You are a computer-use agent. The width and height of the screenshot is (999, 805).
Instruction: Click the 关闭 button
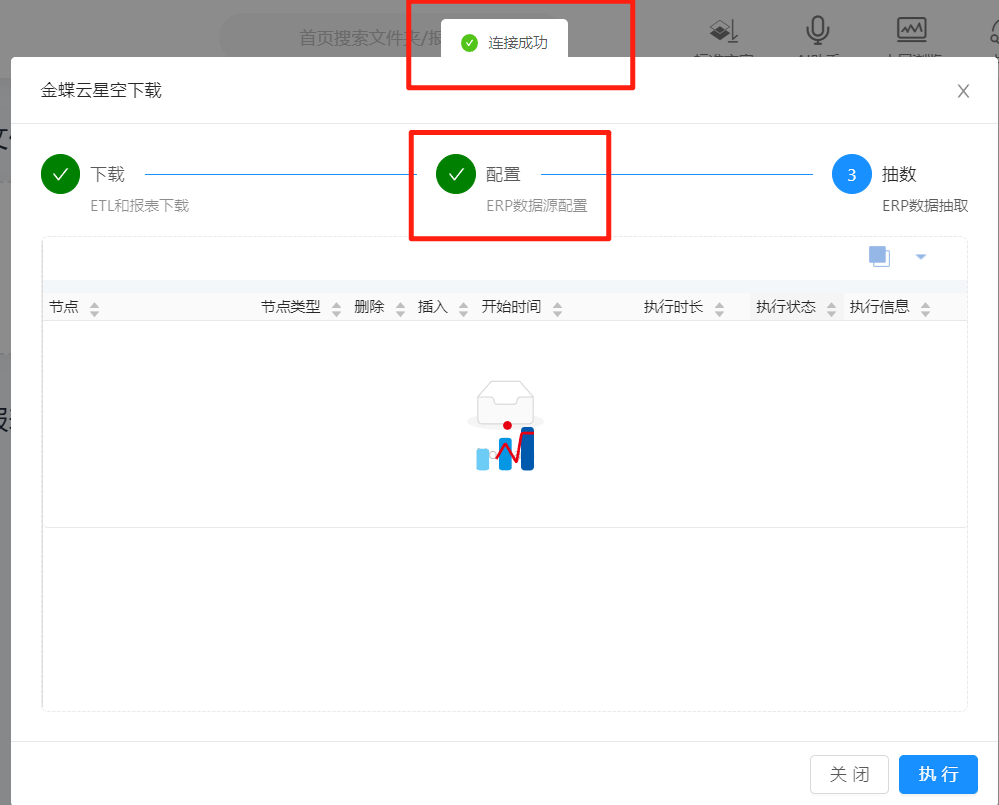[849, 774]
